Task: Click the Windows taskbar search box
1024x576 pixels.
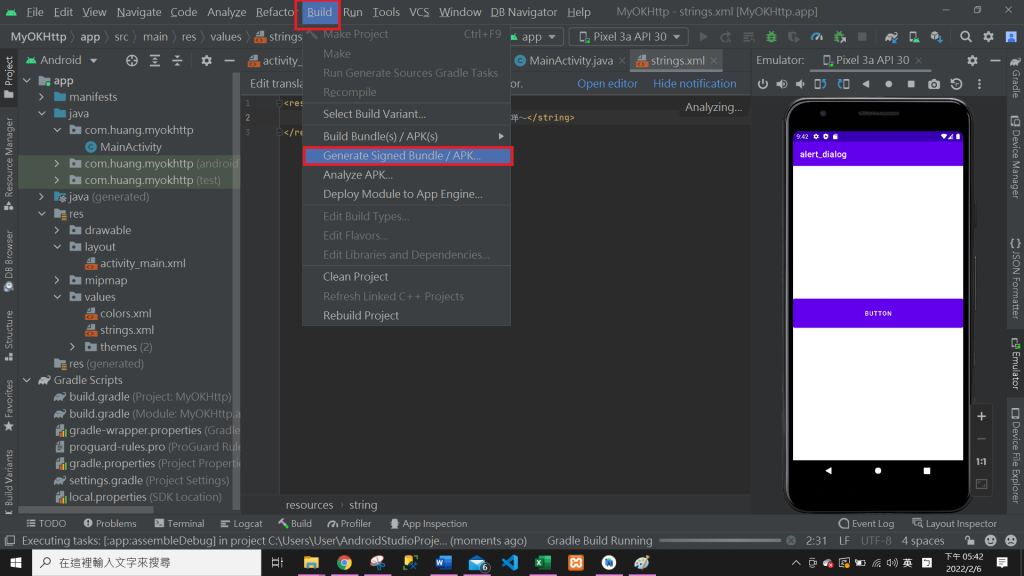Action: coord(147,562)
